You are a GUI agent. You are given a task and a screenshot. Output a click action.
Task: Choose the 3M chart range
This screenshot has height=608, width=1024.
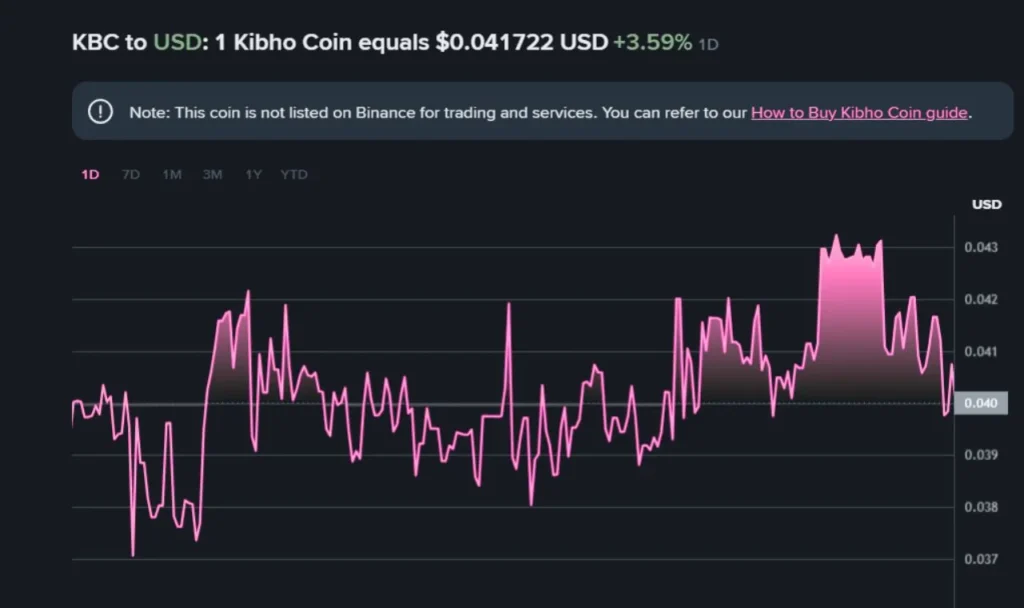pyautogui.click(x=212, y=175)
